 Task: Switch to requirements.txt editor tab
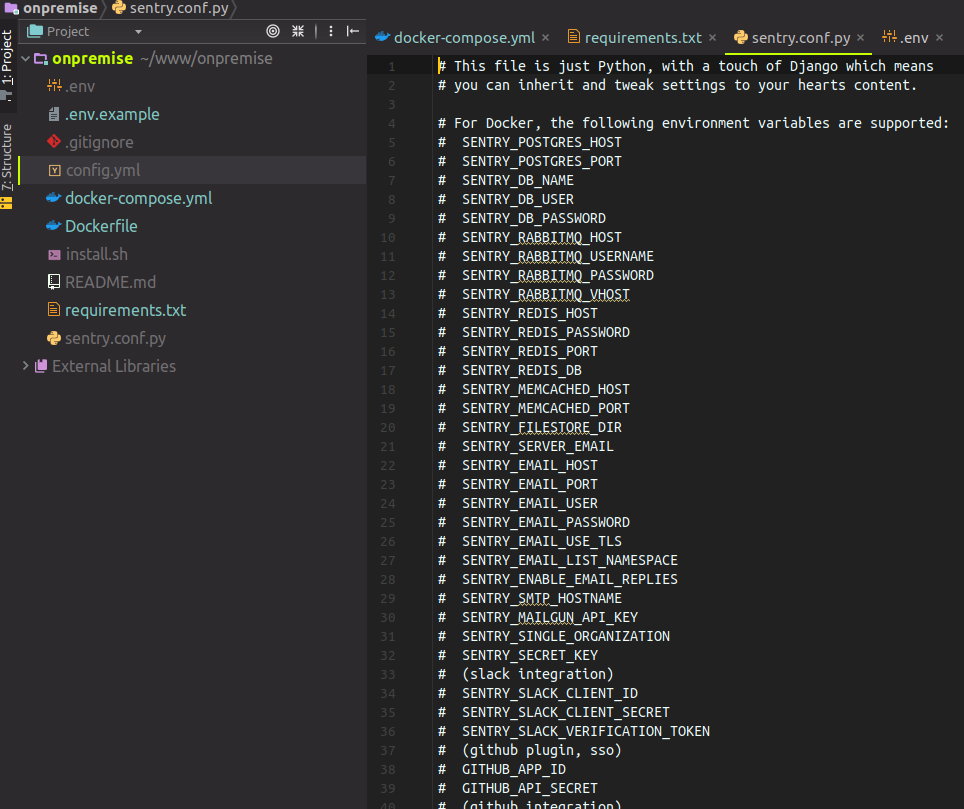pos(643,38)
